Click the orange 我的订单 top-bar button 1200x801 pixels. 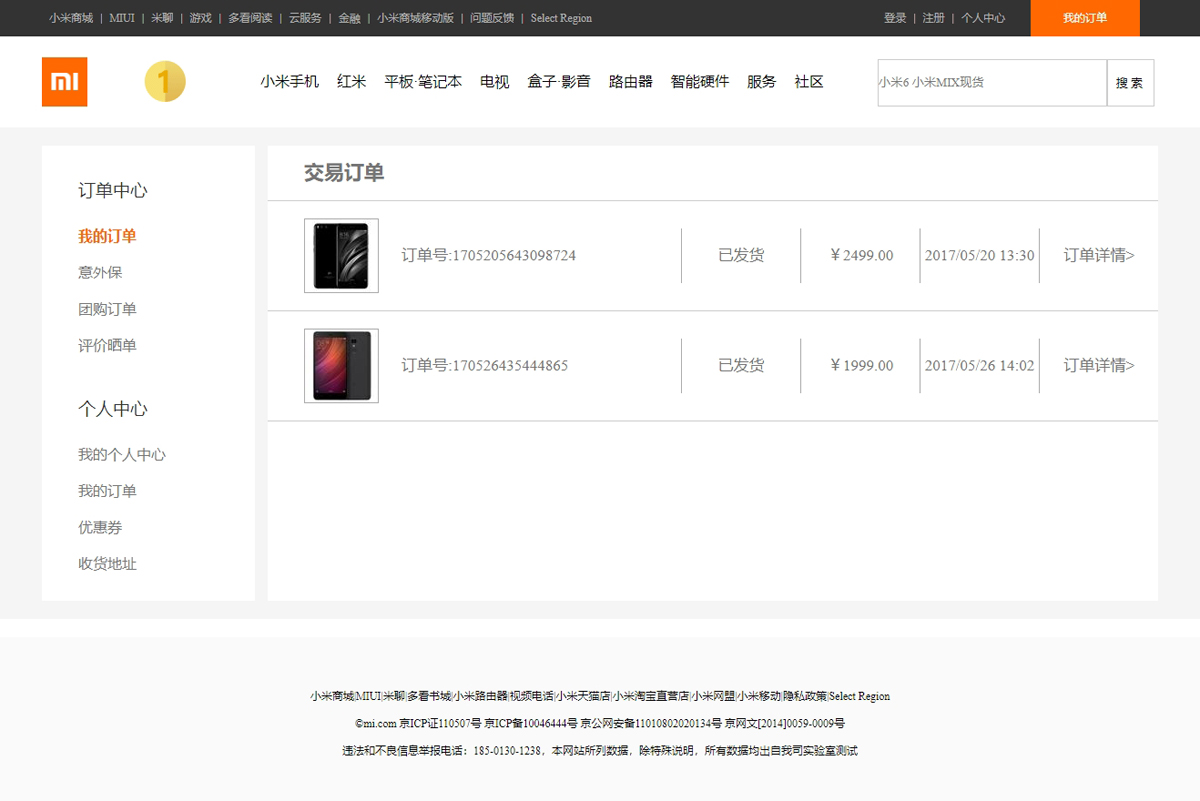[1085, 18]
